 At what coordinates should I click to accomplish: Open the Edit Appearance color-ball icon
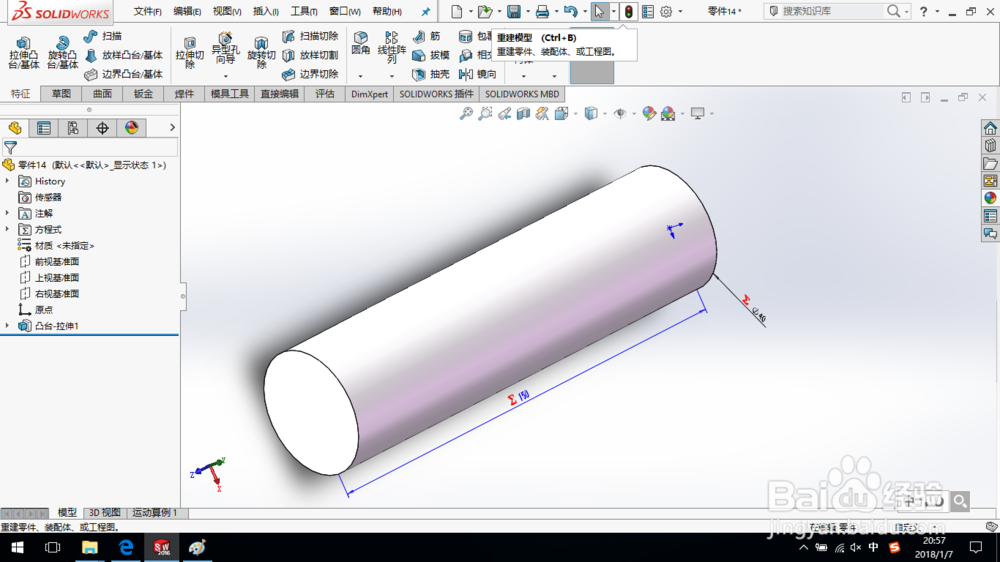point(649,114)
